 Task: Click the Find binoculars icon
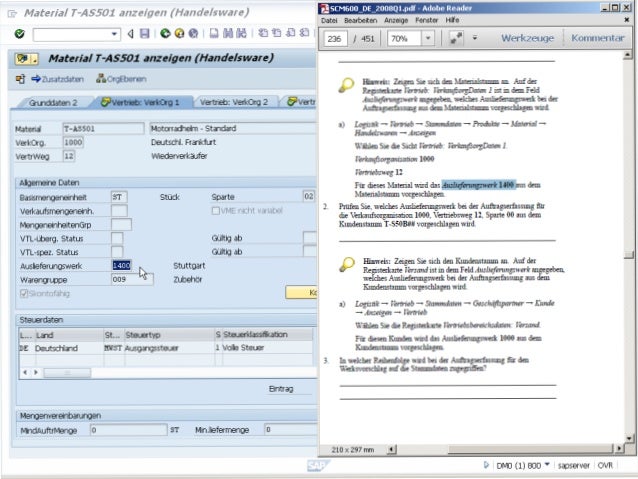point(228,34)
